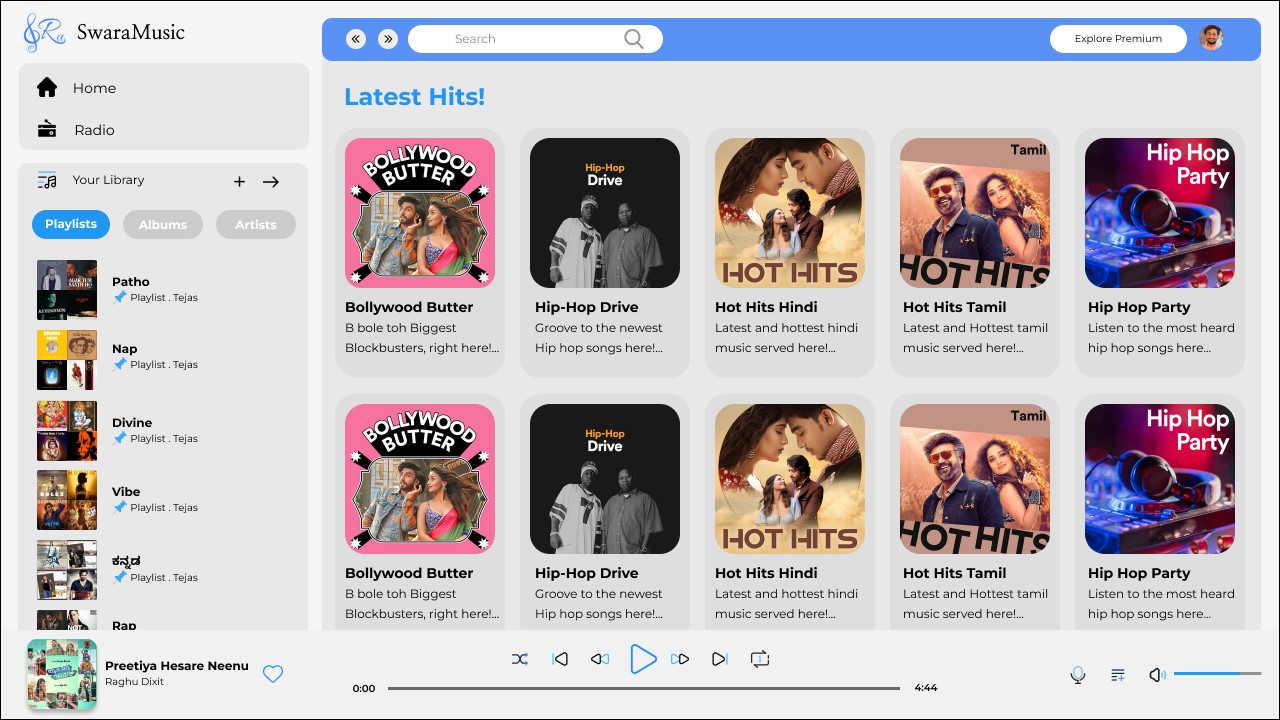Open second-row Hot Hits Tamil cover

975,479
